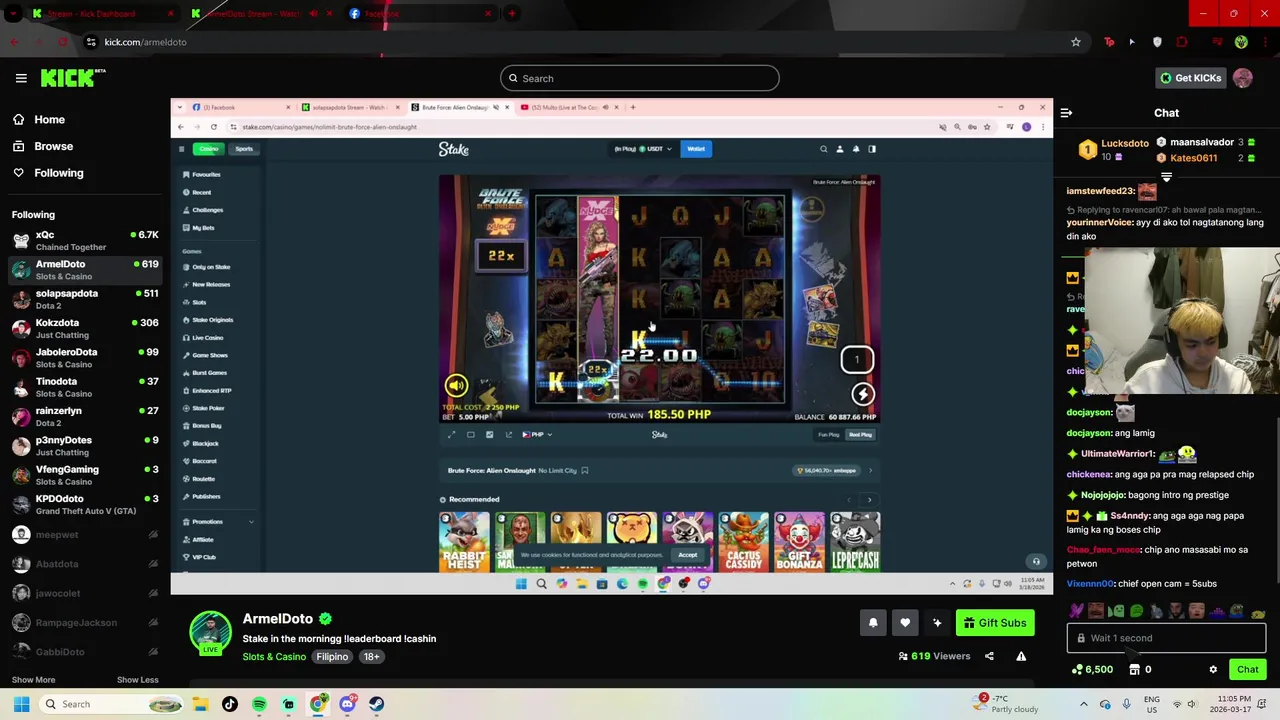This screenshot has width=1280, height=720.
Task: Open the chat shop icon
Action: [x=1134, y=670]
